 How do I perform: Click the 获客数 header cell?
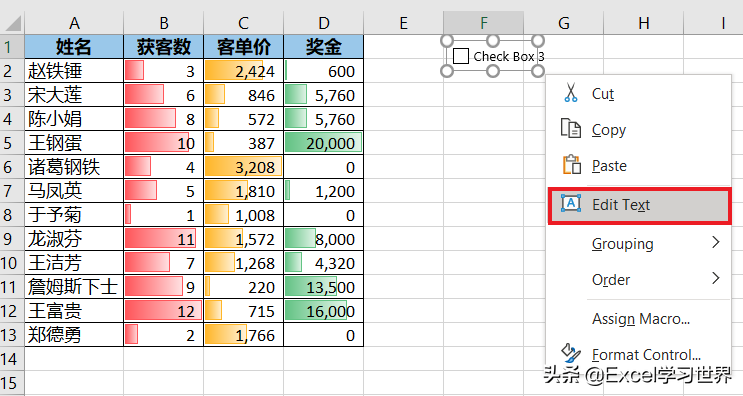click(x=163, y=46)
